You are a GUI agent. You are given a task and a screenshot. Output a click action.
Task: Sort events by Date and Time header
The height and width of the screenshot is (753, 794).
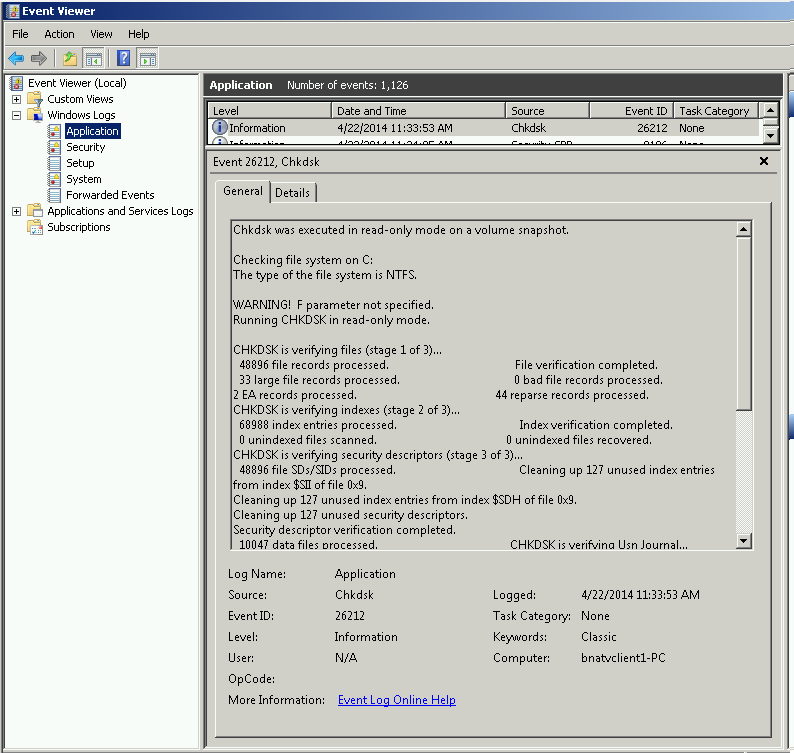418,110
